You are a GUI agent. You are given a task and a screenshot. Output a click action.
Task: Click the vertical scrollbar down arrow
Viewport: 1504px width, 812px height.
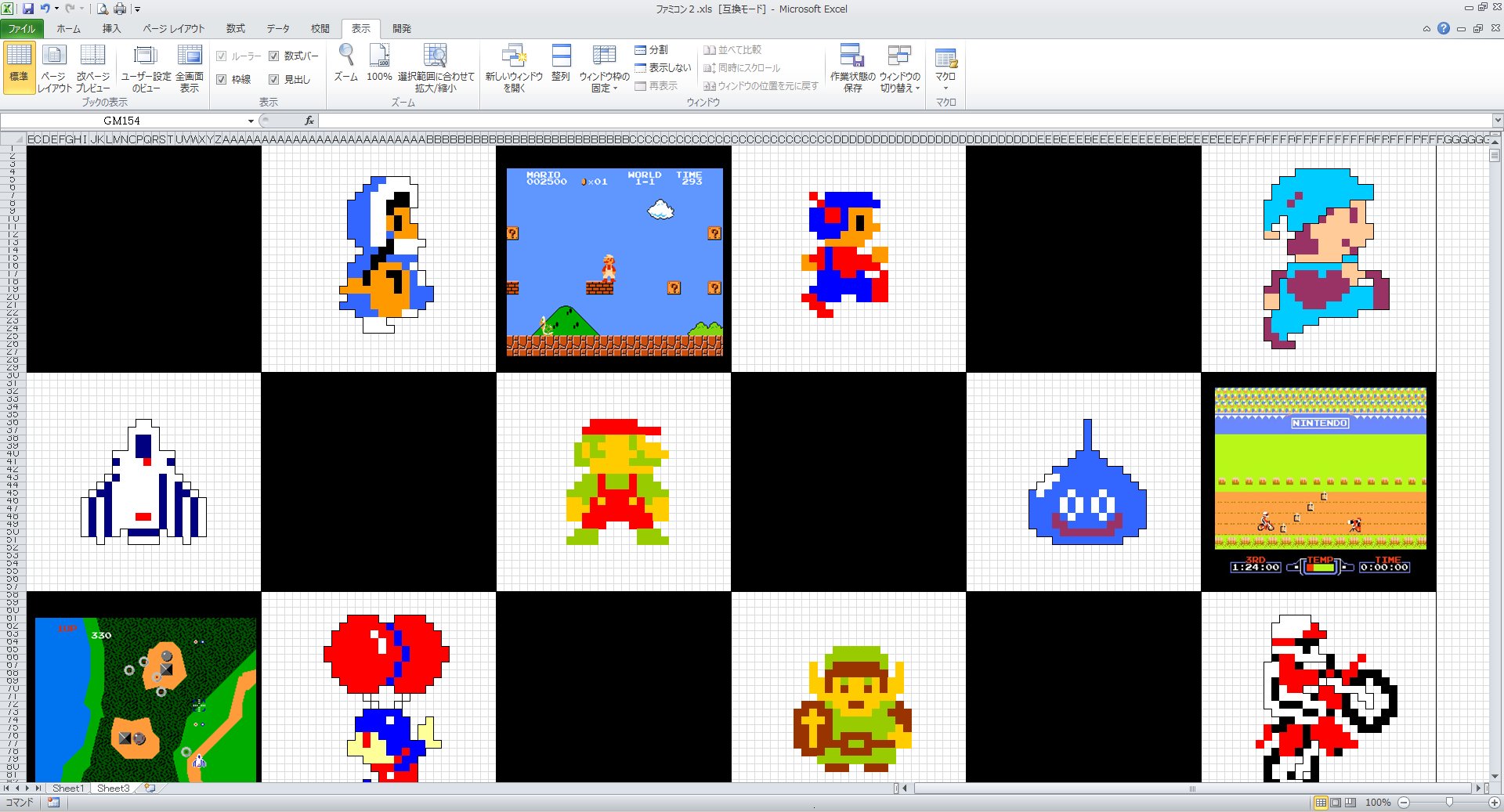point(1495,777)
